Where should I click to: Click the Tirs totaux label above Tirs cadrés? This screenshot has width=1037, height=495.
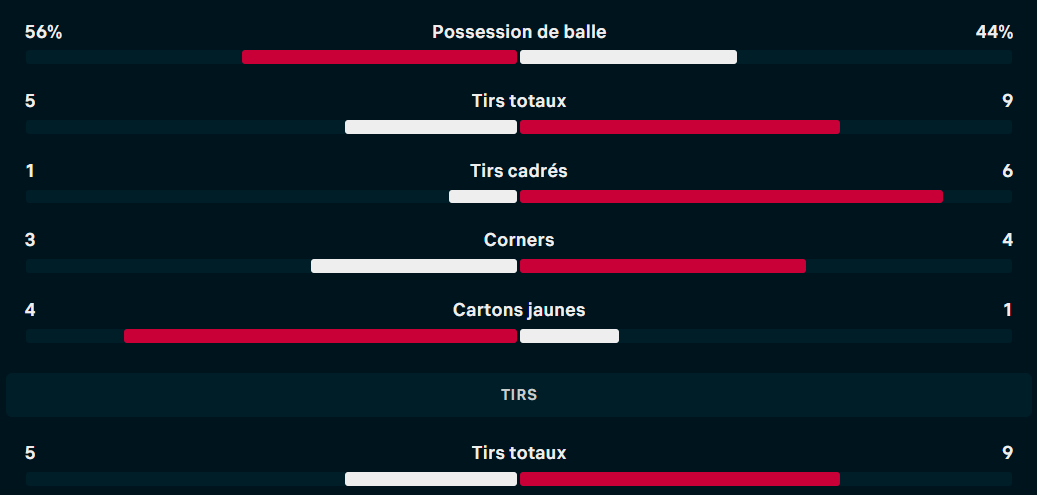coord(518,101)
